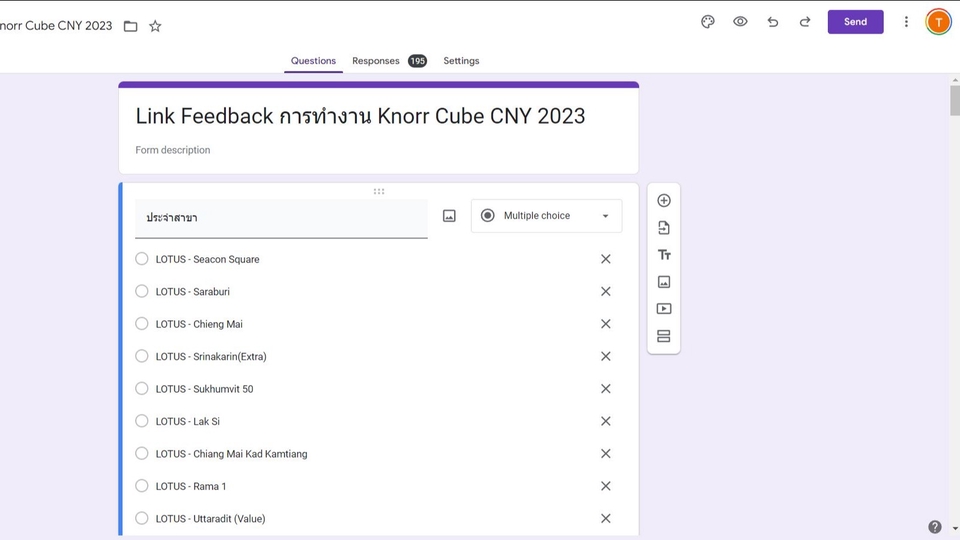Remove option LOTUS - Lak Si
Image resolution: width=960 pixels, height=540 pixels.
pyautogui.click(x=606, y=421)
